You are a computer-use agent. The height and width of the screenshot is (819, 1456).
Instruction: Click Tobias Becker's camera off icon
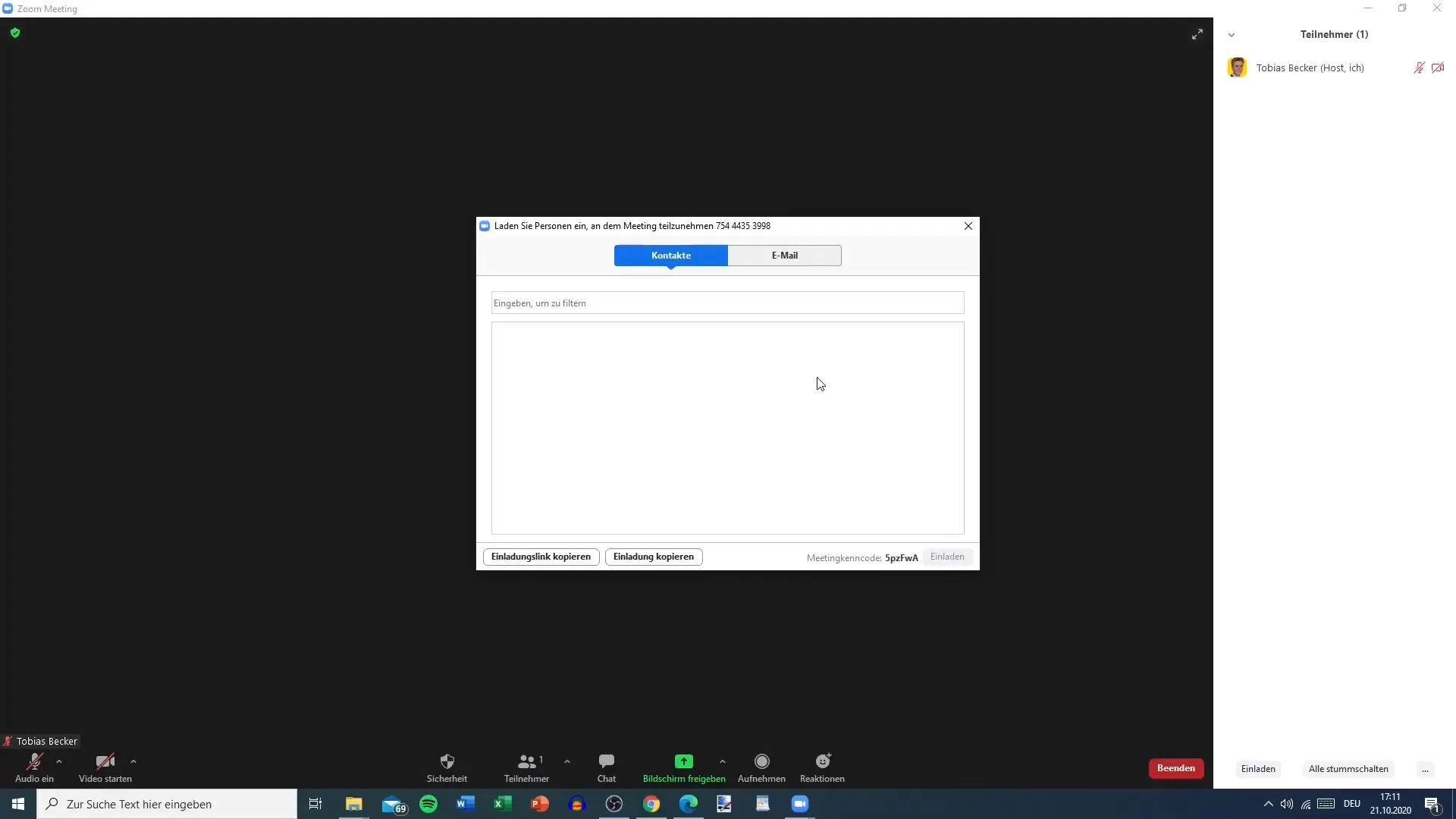(1438, 67)
